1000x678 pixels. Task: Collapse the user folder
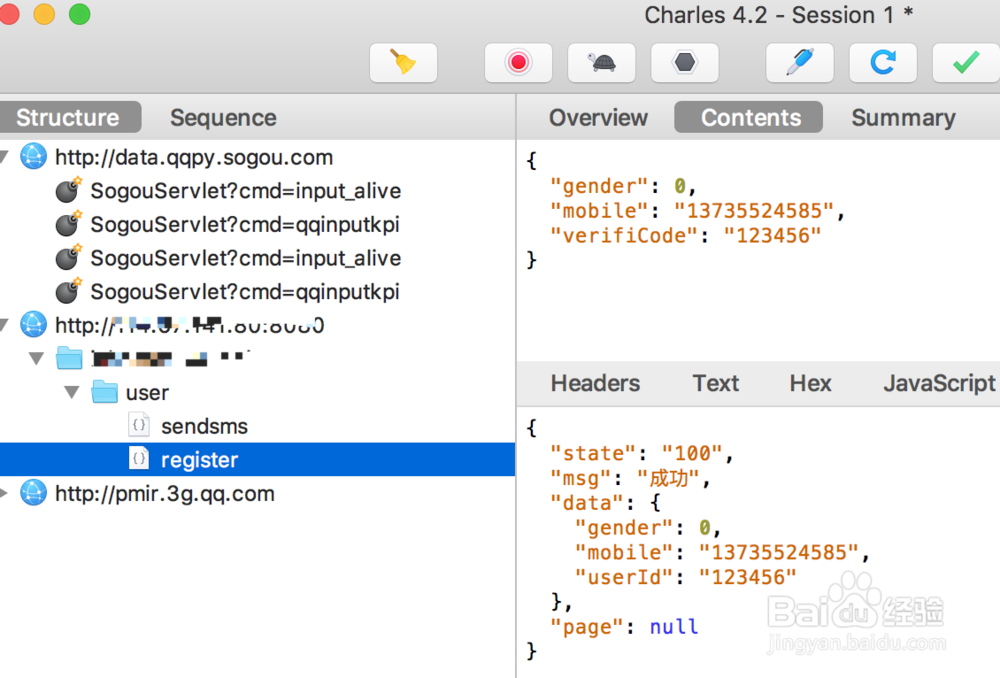tap(72, 392)
